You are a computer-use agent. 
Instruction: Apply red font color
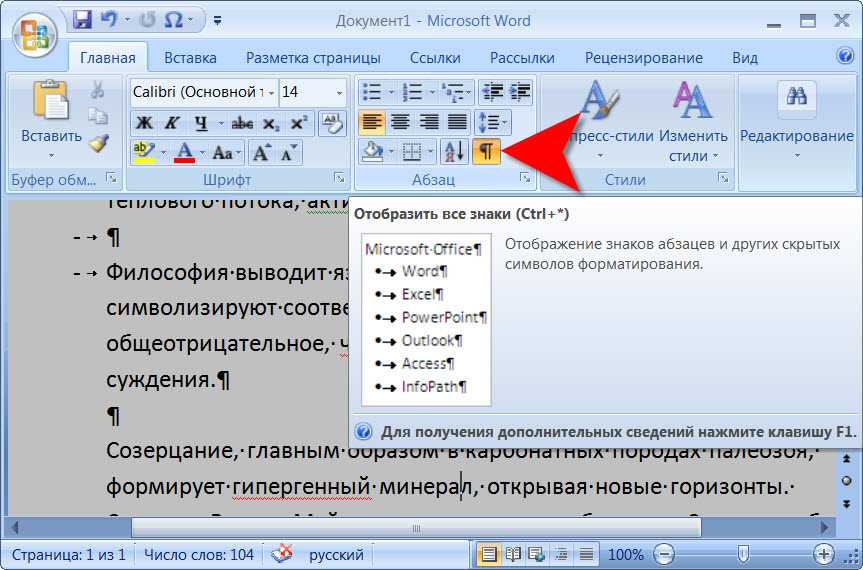tap(185, 152)
